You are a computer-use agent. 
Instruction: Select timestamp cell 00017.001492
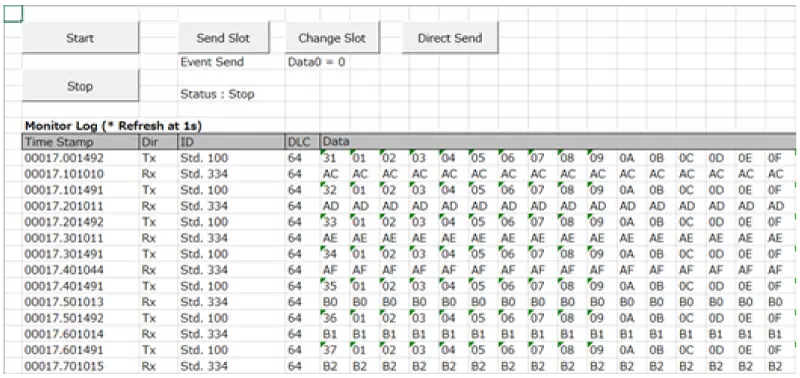pos(81,158)
